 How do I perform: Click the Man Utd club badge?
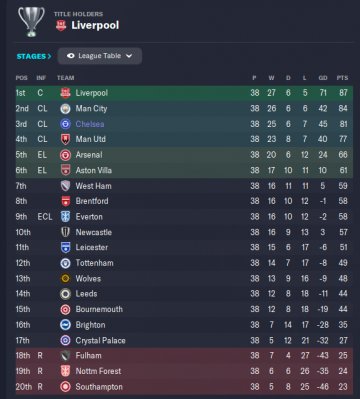click(65, 139)
